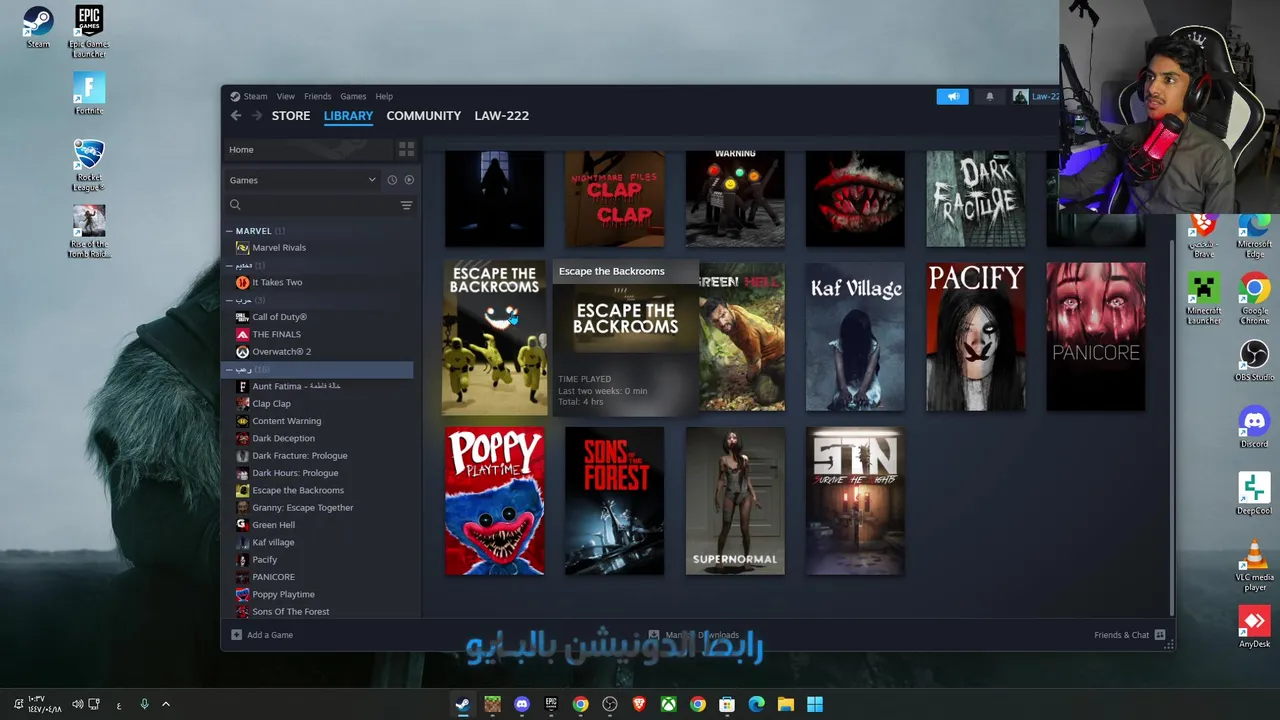Click the library grid vertical scrollbar
1280x720 pixels.
(1172, 428)
